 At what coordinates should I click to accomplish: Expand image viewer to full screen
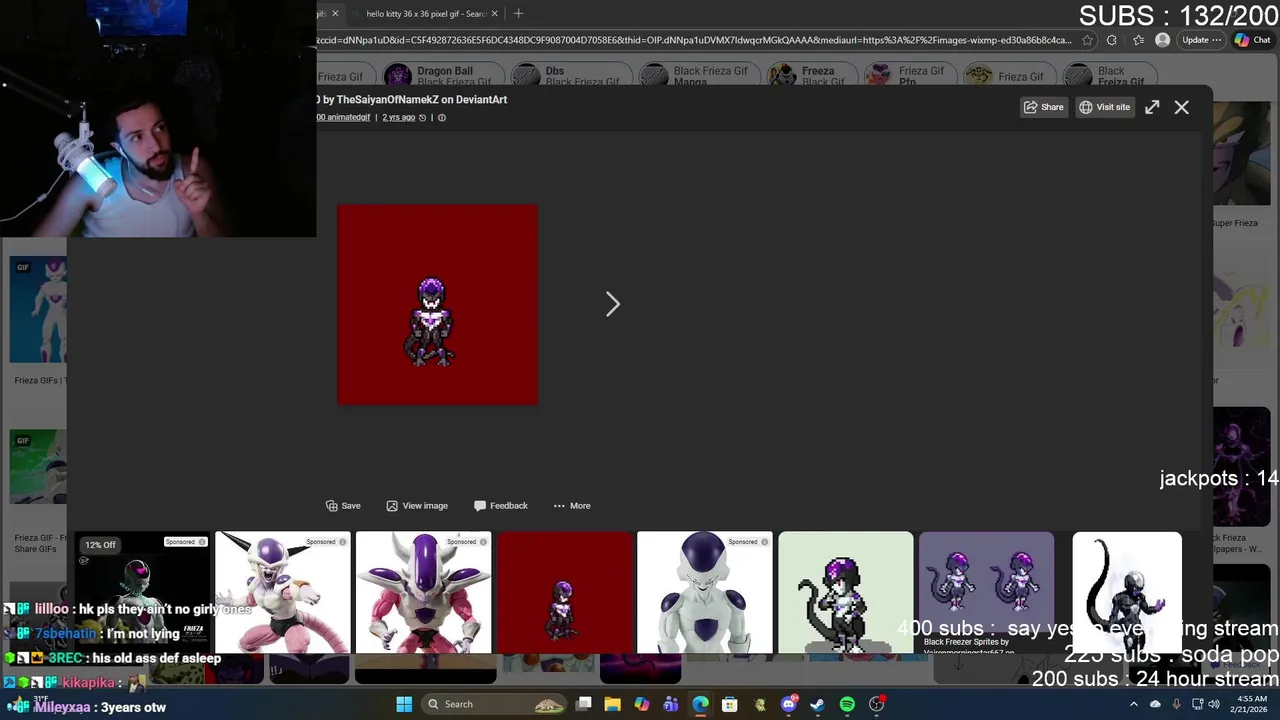[1152, 107]
